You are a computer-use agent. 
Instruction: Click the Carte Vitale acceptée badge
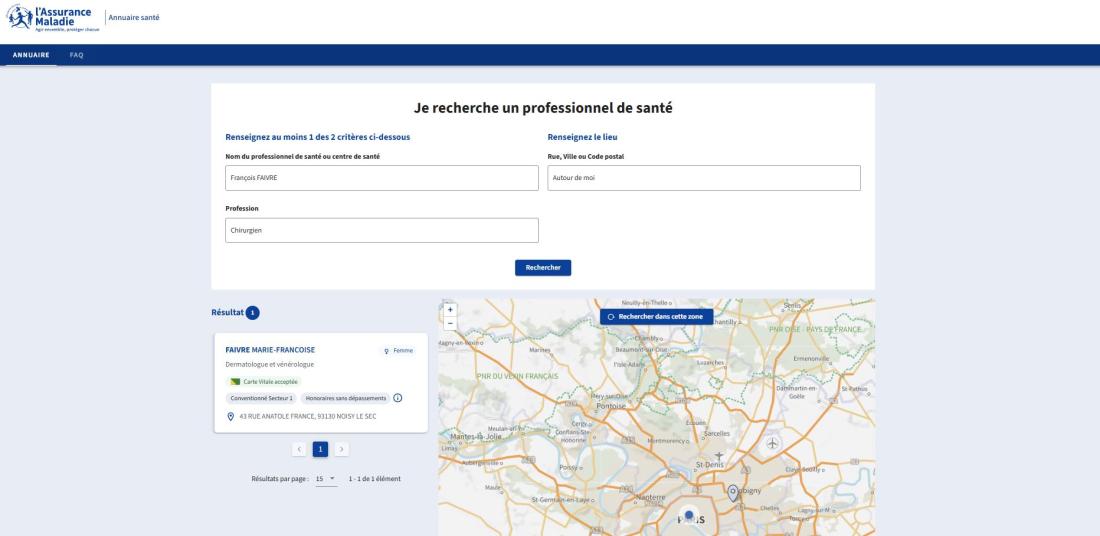point(257,381)
